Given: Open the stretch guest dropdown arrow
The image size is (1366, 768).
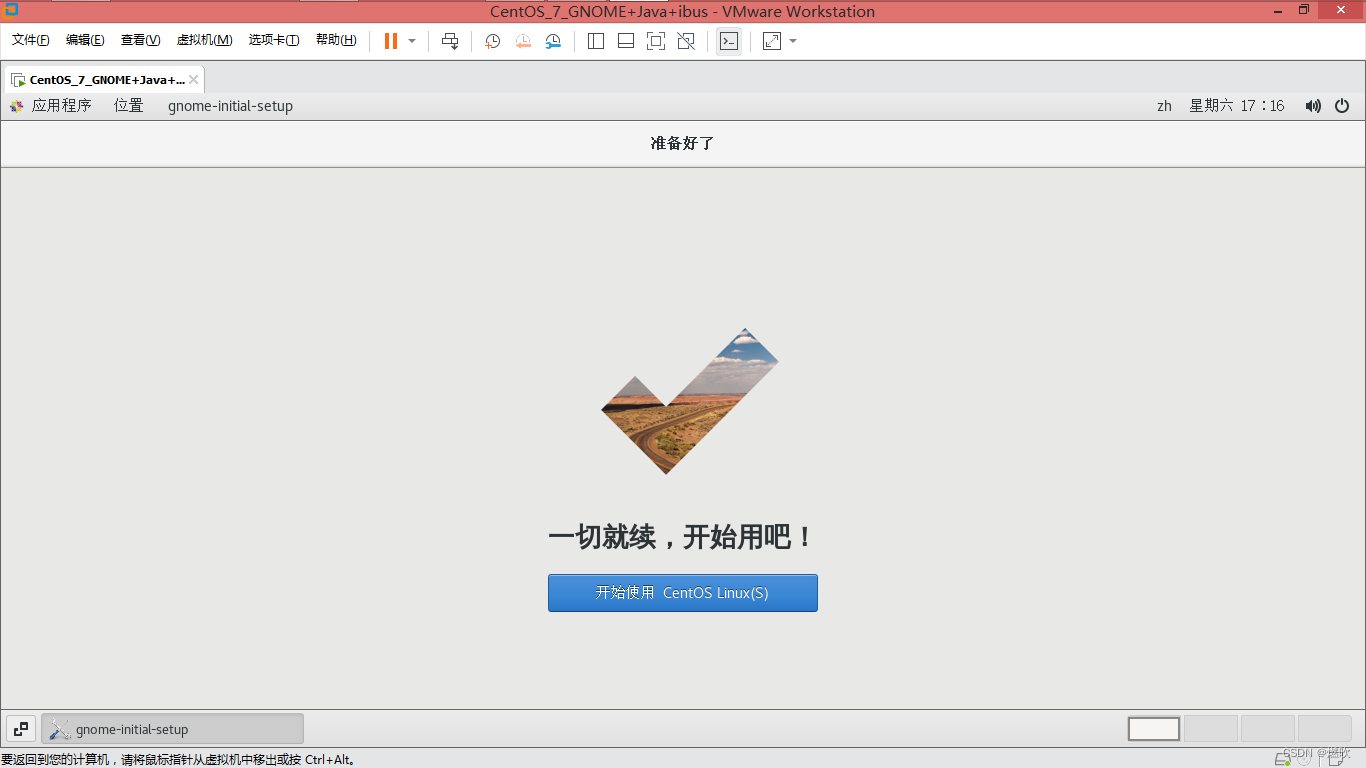Looking at the screenshot, I should pyautogui.click(x=793, y=41).
